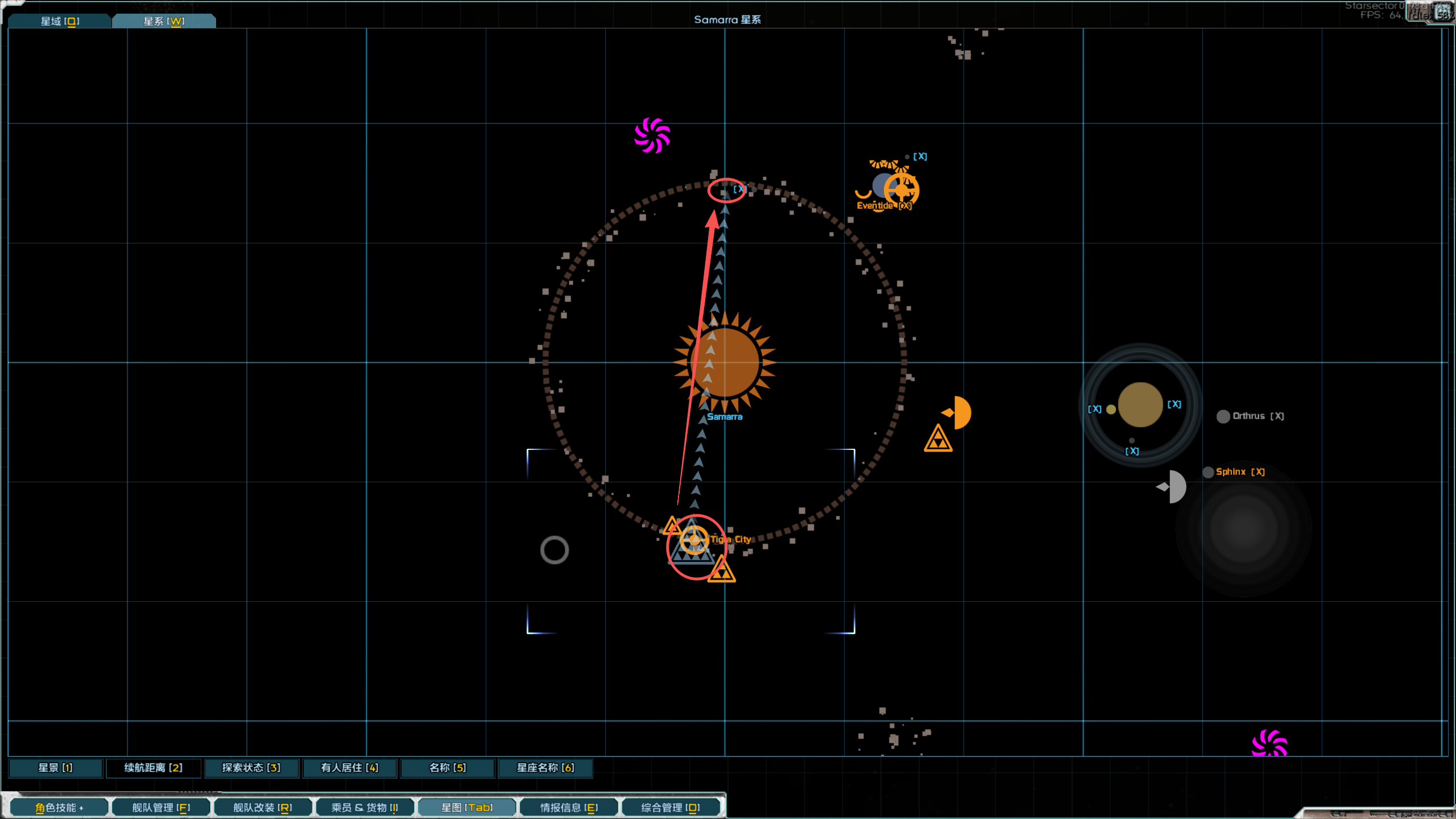Screen dimensions: 1456x819
Task: Click the magenta jump point spiral near the asteroid ring
Action: pos(652,135)
